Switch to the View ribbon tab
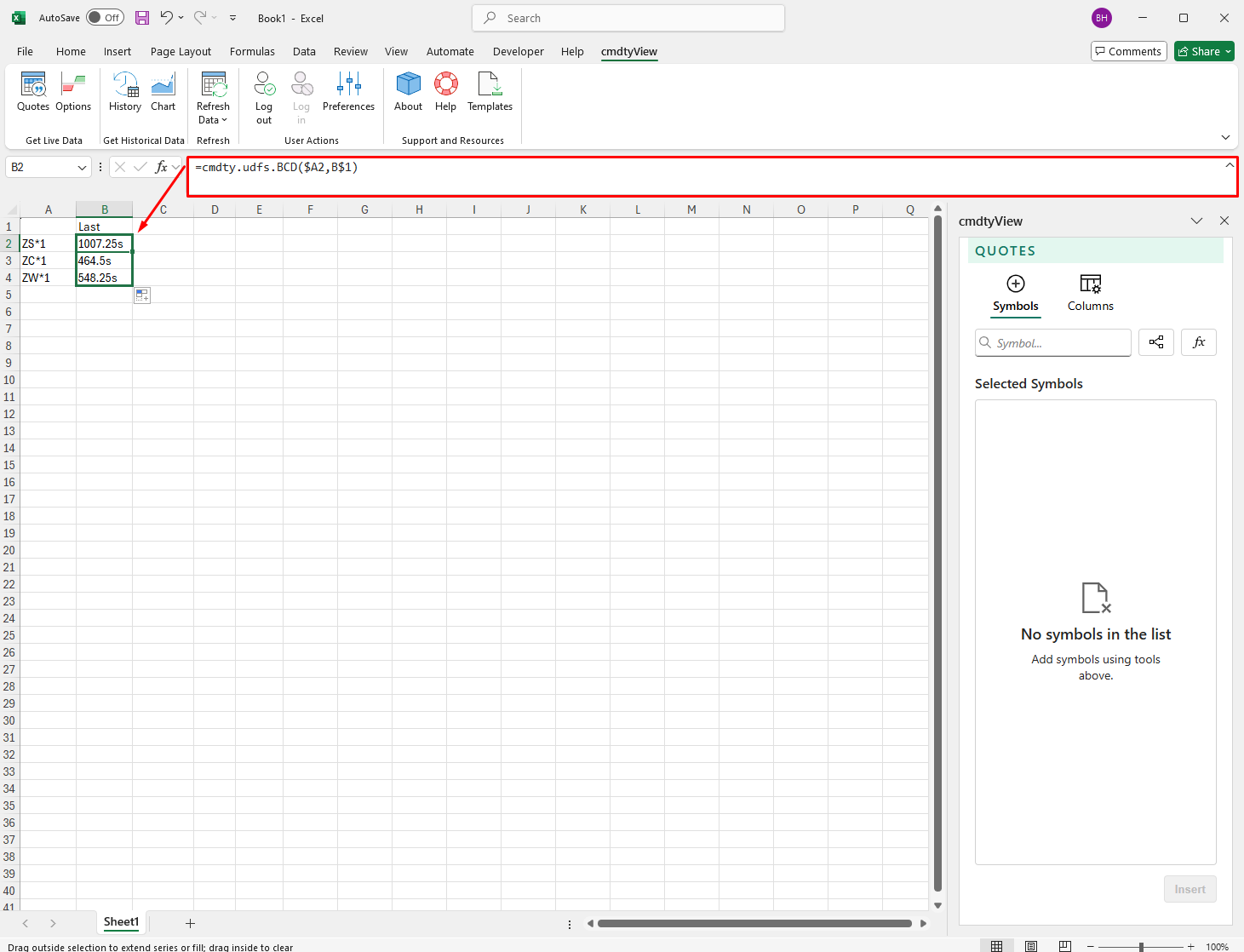This screenshot has height=952, width=1244. pos(396,51)
